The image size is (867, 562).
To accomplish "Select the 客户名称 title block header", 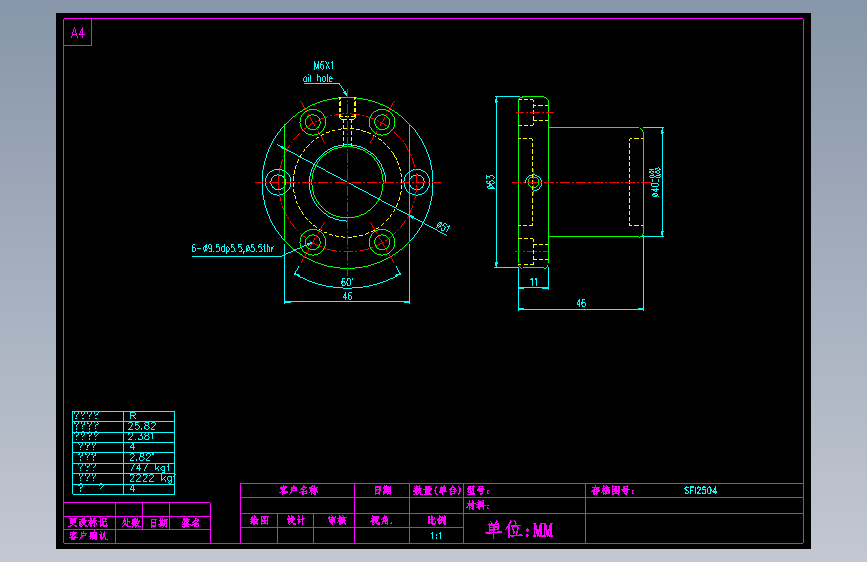I will (x=299, y=490).
